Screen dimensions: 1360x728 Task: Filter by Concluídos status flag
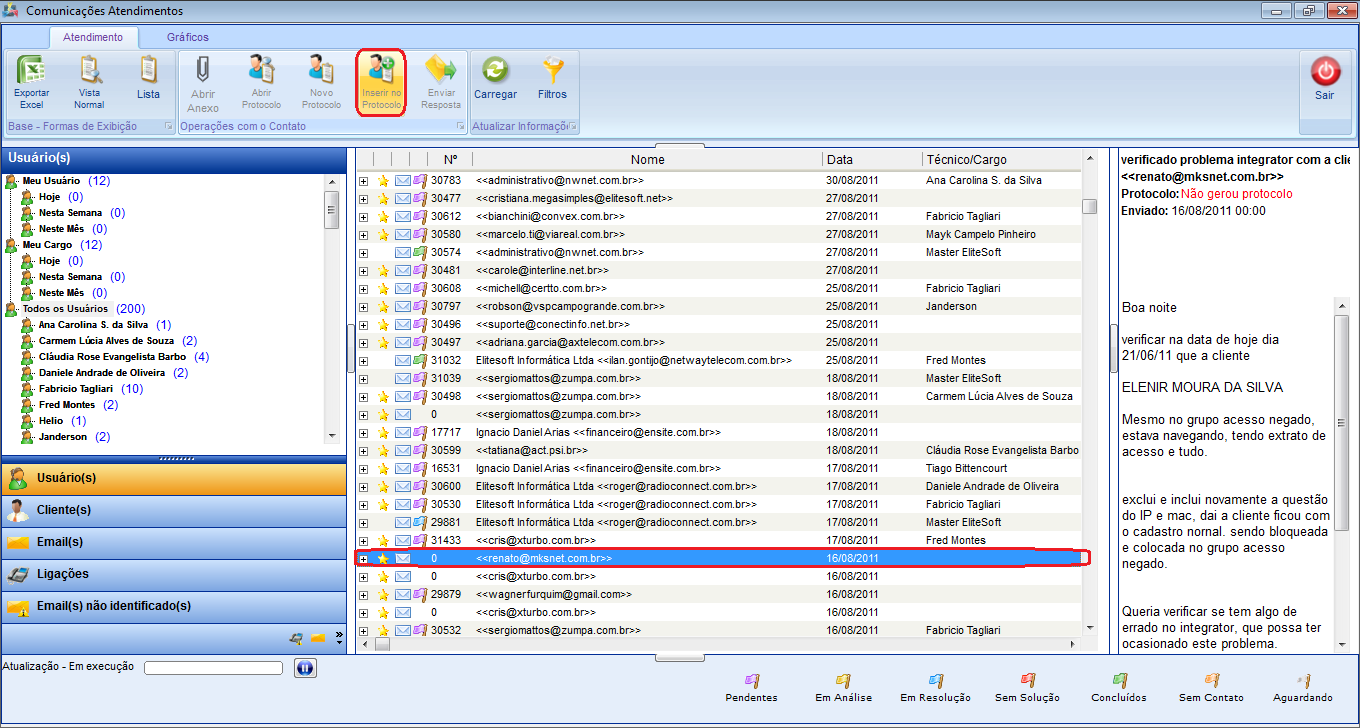click(1119, 681)
